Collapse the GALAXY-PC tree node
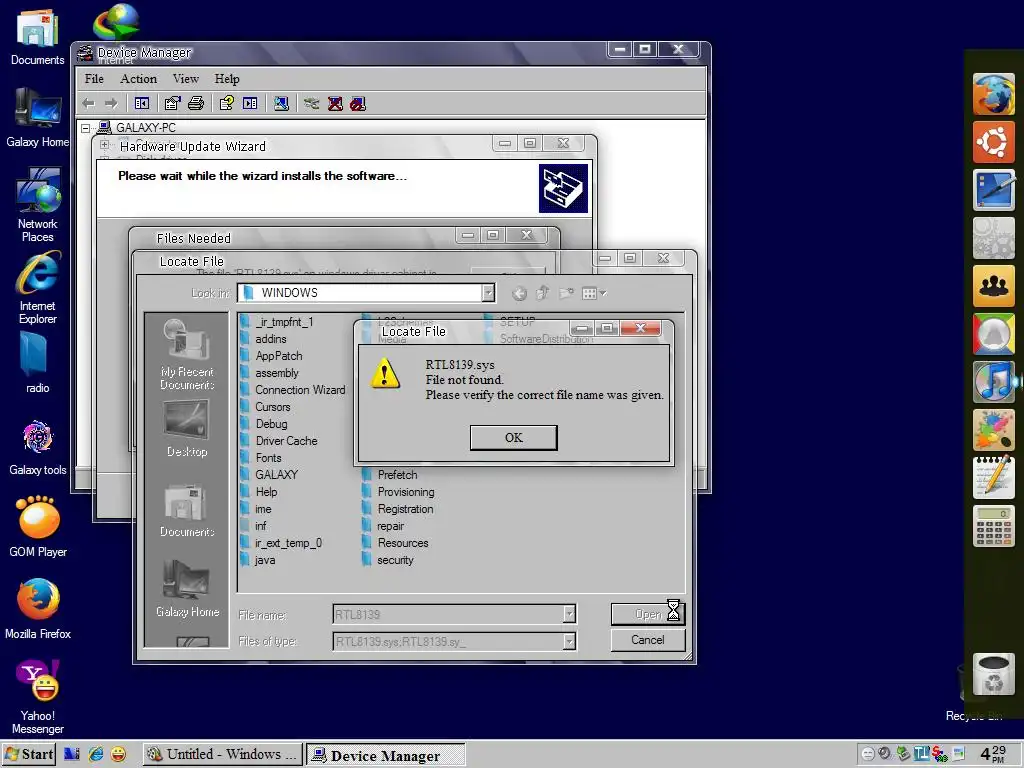 (x=86, y=128)
